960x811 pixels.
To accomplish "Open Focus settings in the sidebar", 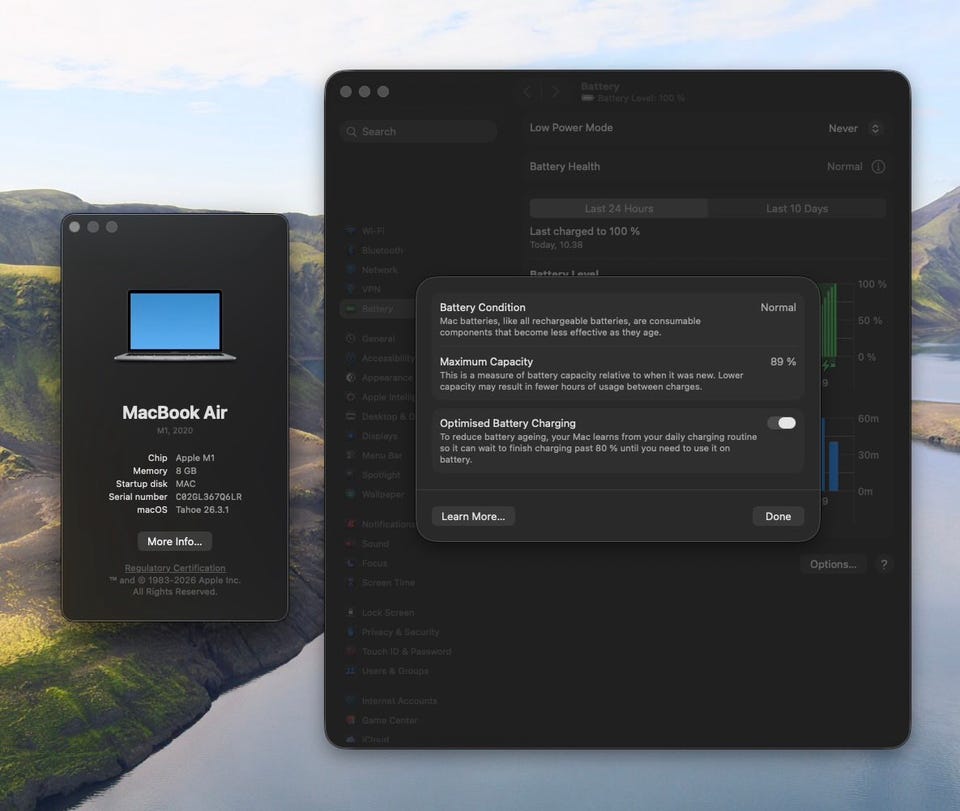I will click(366, 563).
